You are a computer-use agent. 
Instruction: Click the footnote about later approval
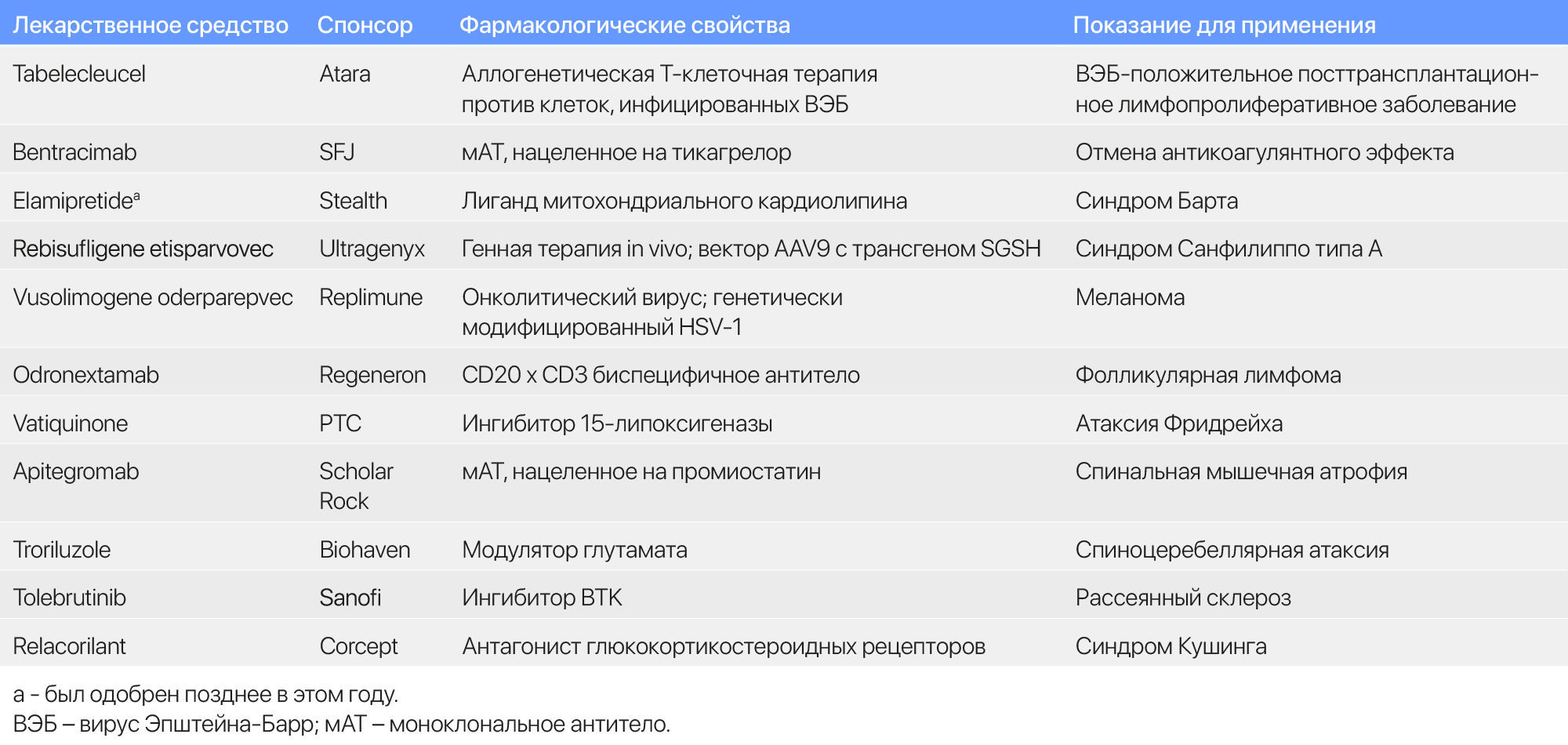coord(205,694)
